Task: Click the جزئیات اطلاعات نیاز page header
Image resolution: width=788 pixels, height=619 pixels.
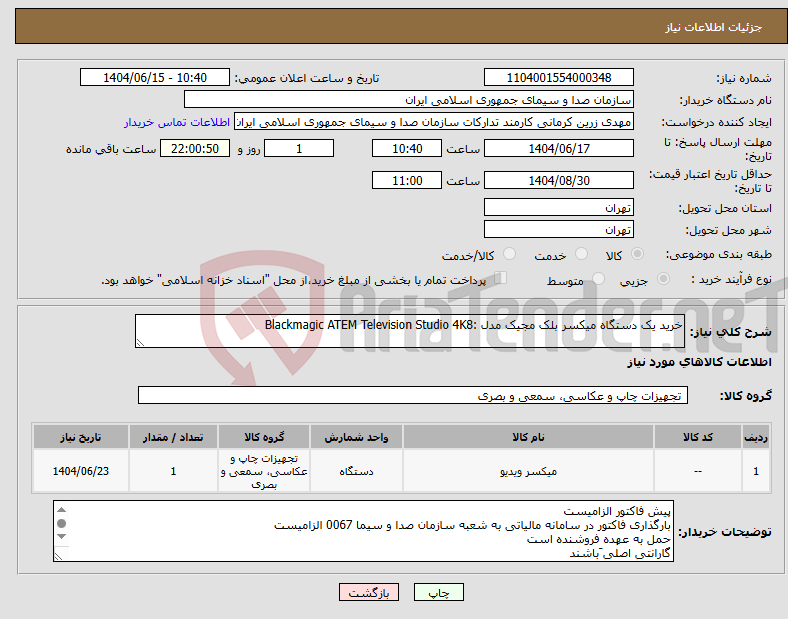Action: coord(401,26)
